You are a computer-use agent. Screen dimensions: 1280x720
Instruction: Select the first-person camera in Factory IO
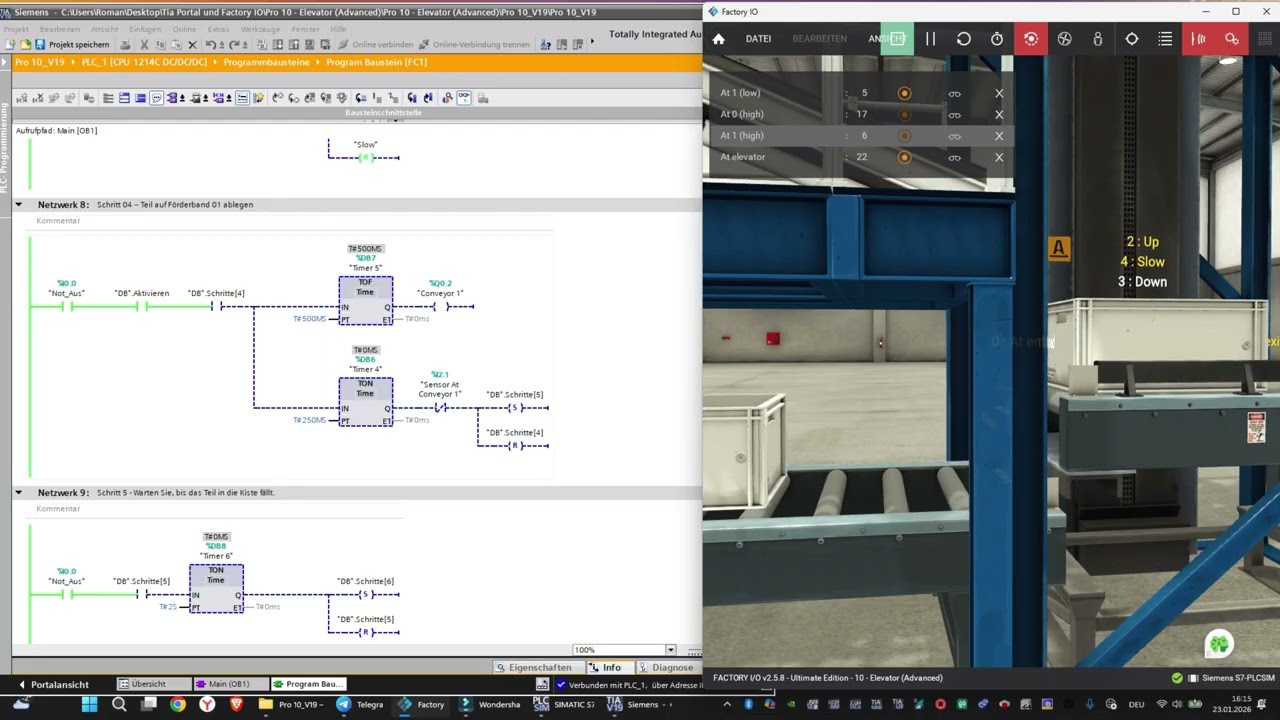tap(1098, 39)
